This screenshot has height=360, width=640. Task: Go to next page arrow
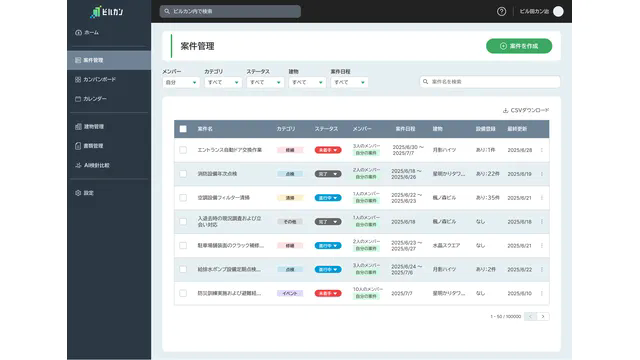click(x=543, y=316)
